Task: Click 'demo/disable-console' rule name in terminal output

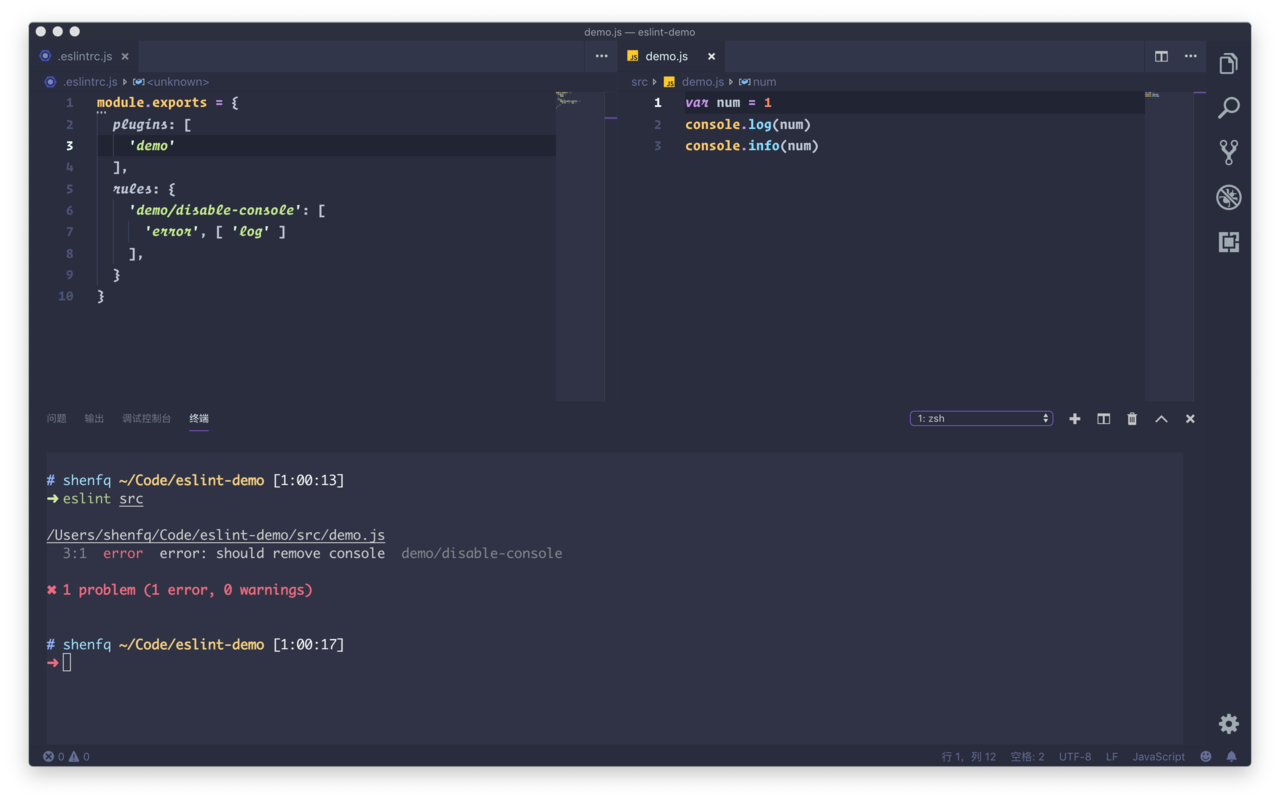Action: tap(482, 553)
